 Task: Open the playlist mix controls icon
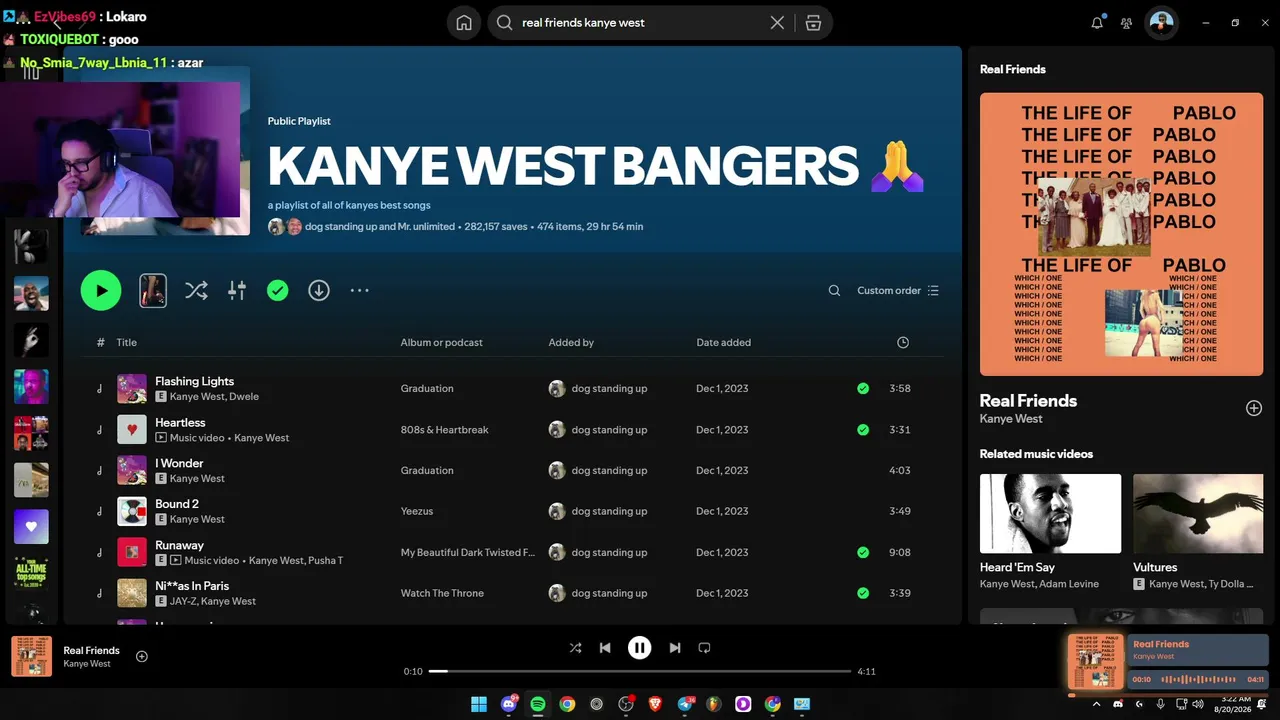point(237,291)
